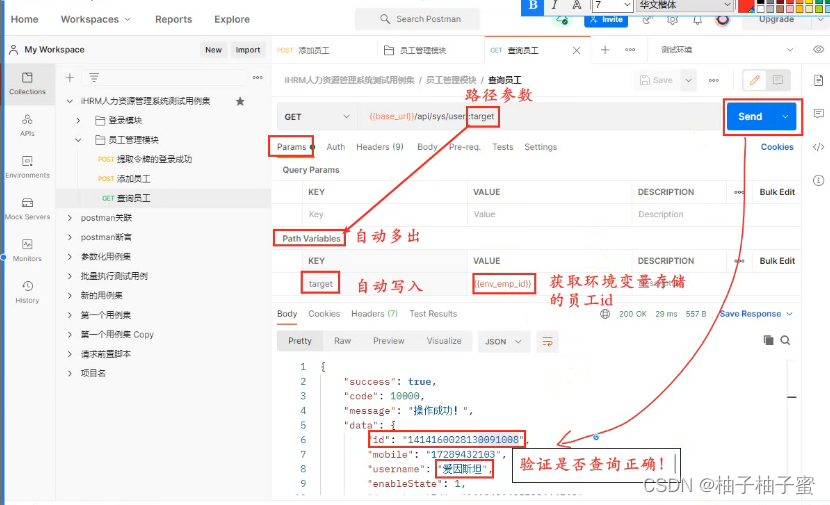Pick the large red current color swatch

[745, 5]
